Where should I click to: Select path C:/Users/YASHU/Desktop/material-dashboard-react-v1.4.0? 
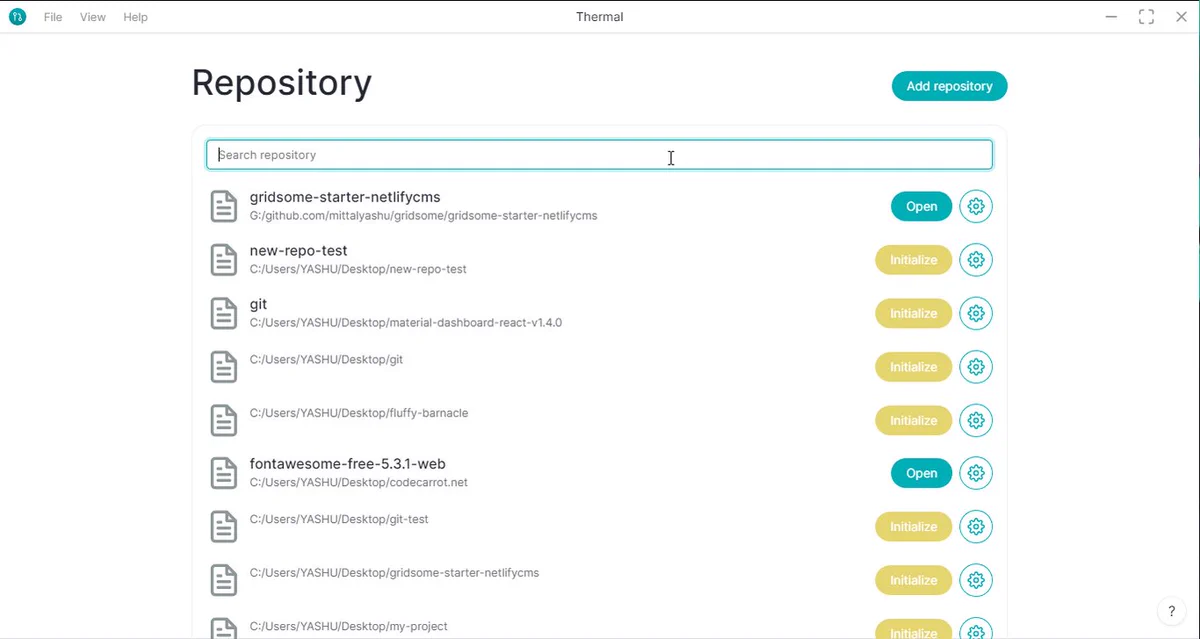[x=406, y=323]
